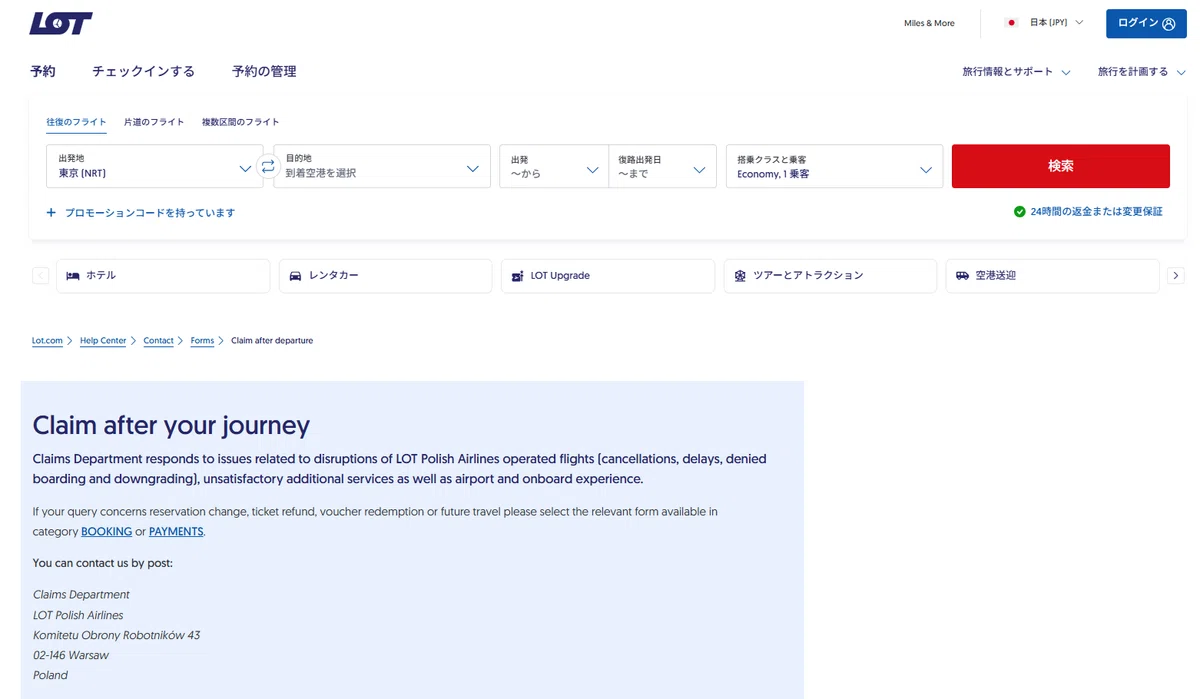Click the 空港送迎 service card
The image size is (1200, 699).
click(x=1052, y=276)
